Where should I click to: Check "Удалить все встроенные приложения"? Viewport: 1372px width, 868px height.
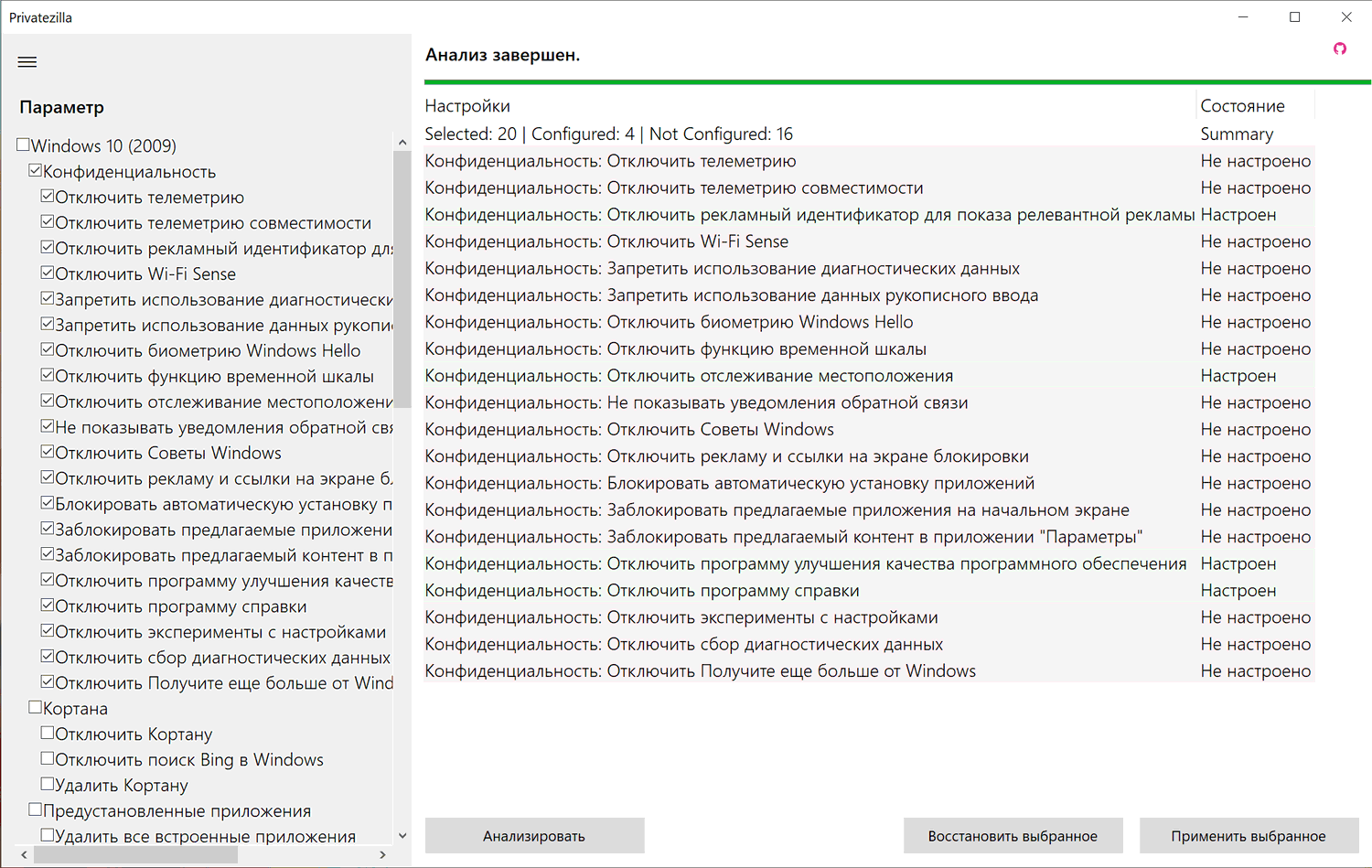click(47, 833)
